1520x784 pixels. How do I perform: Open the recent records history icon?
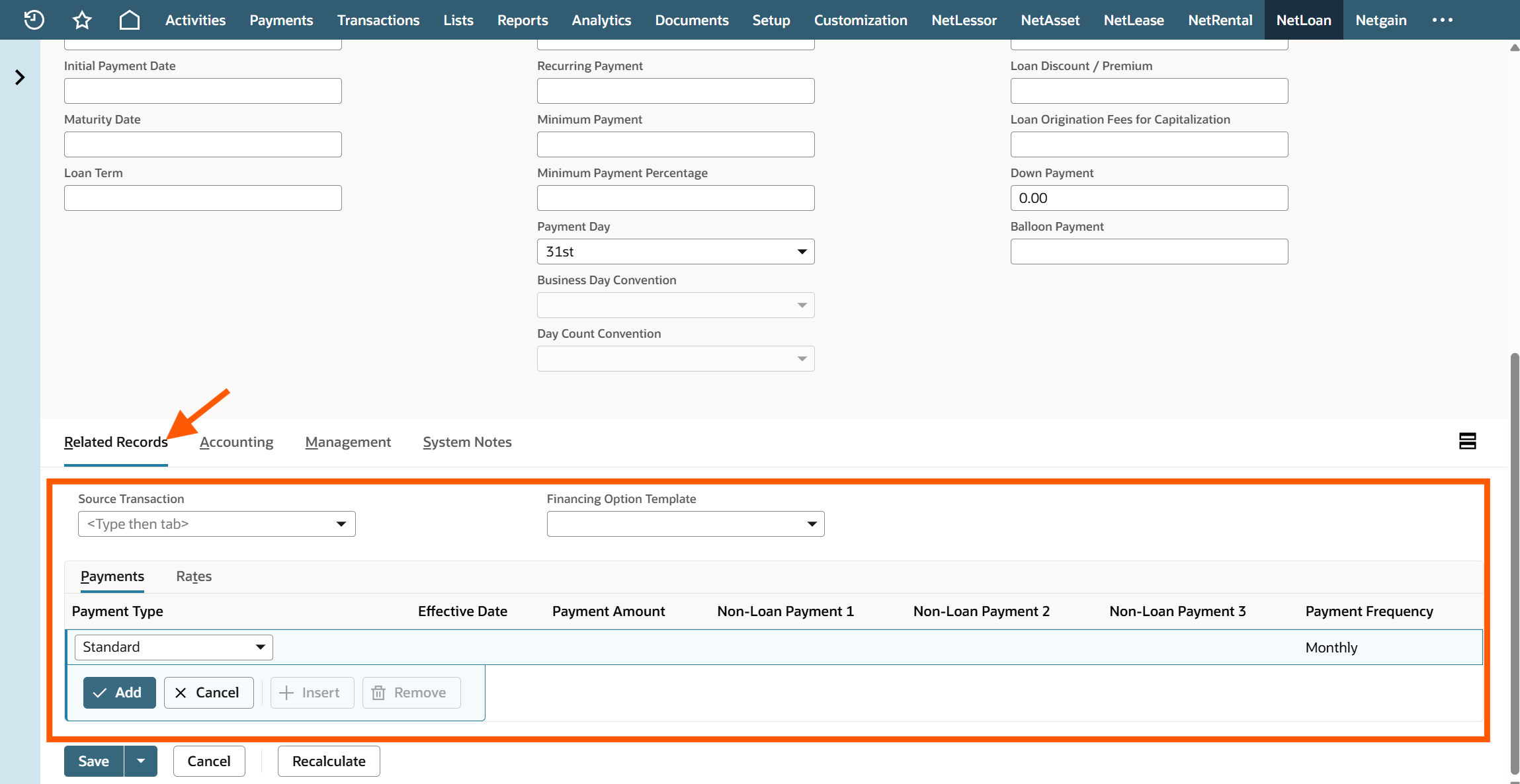click(x=34, y=20)
